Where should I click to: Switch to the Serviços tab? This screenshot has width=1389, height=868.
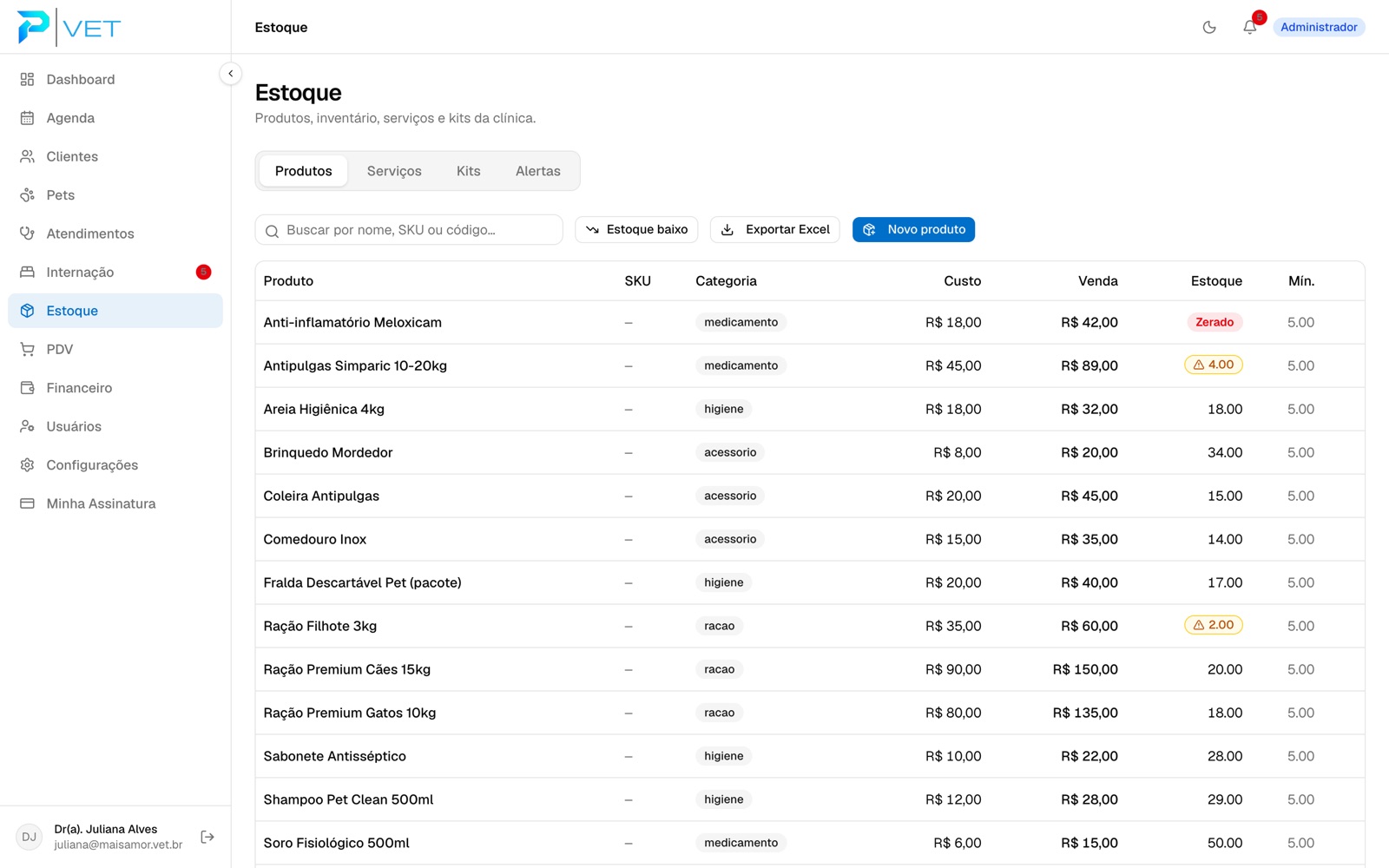pos(394,171)
